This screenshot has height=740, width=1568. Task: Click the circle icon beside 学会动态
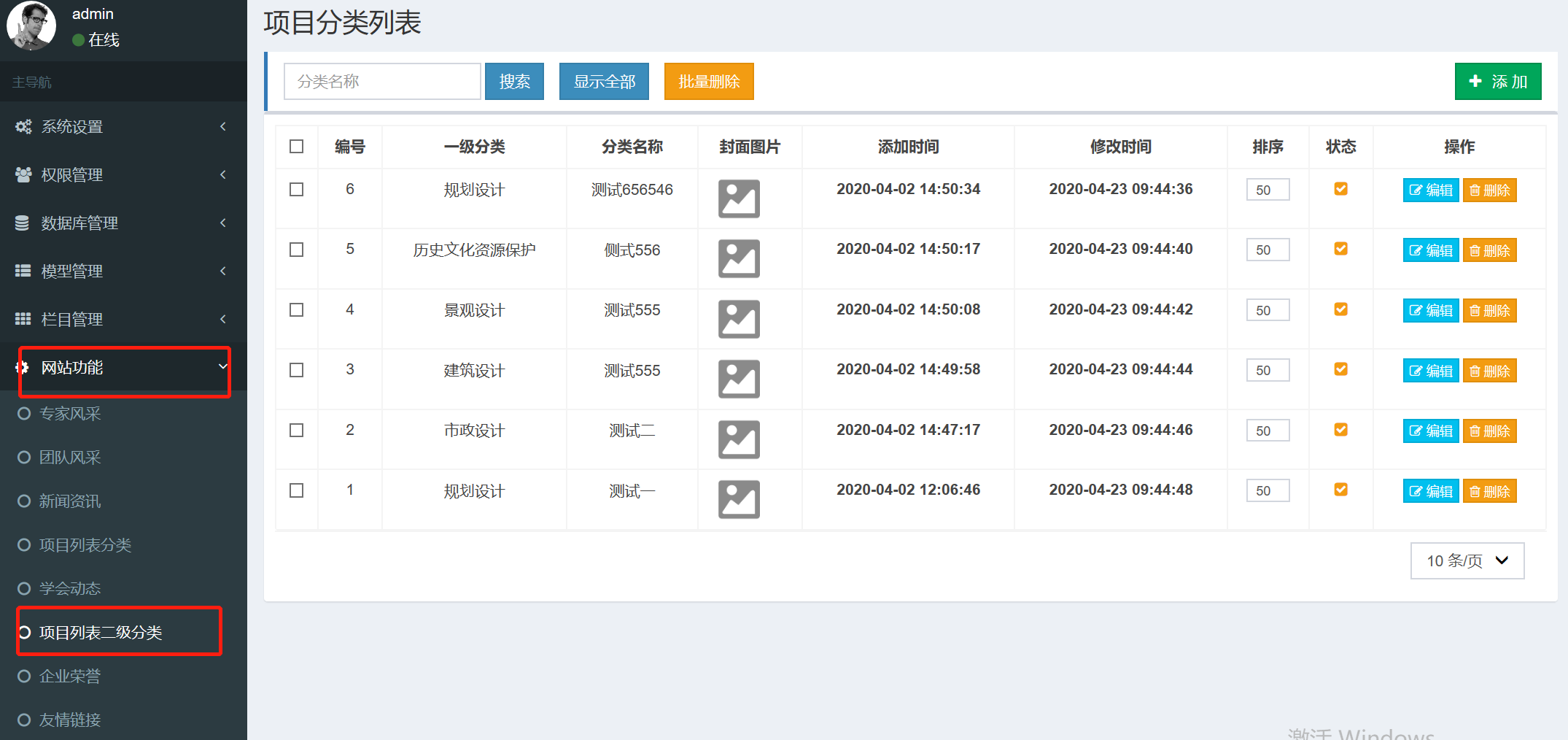(24, 589)
